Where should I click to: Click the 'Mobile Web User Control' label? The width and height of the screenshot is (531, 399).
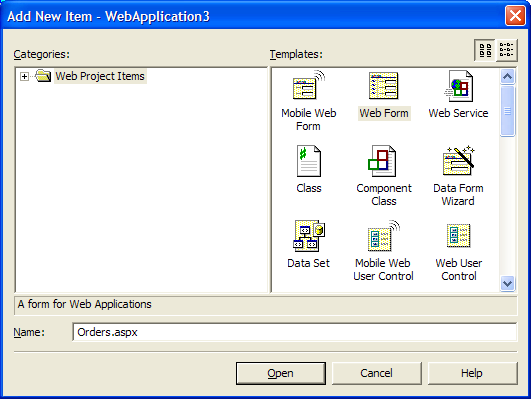coord(383,270)
